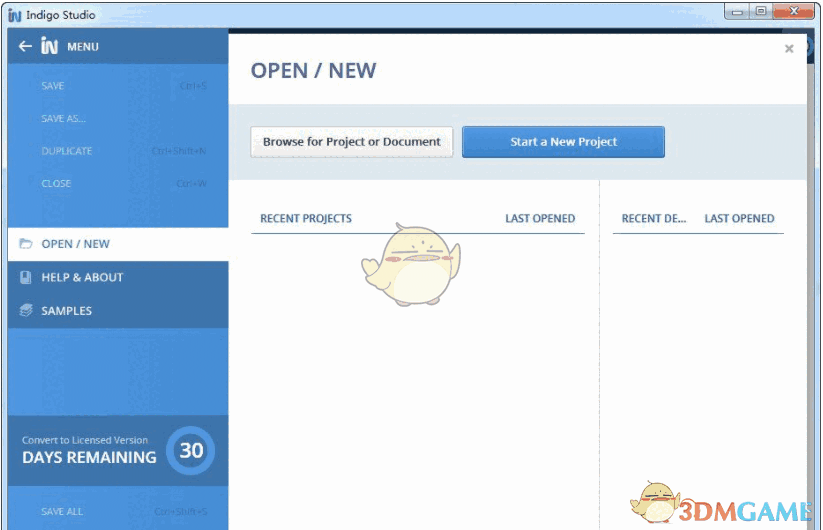Click the stack icon beside Samples

tap(26, 310)
